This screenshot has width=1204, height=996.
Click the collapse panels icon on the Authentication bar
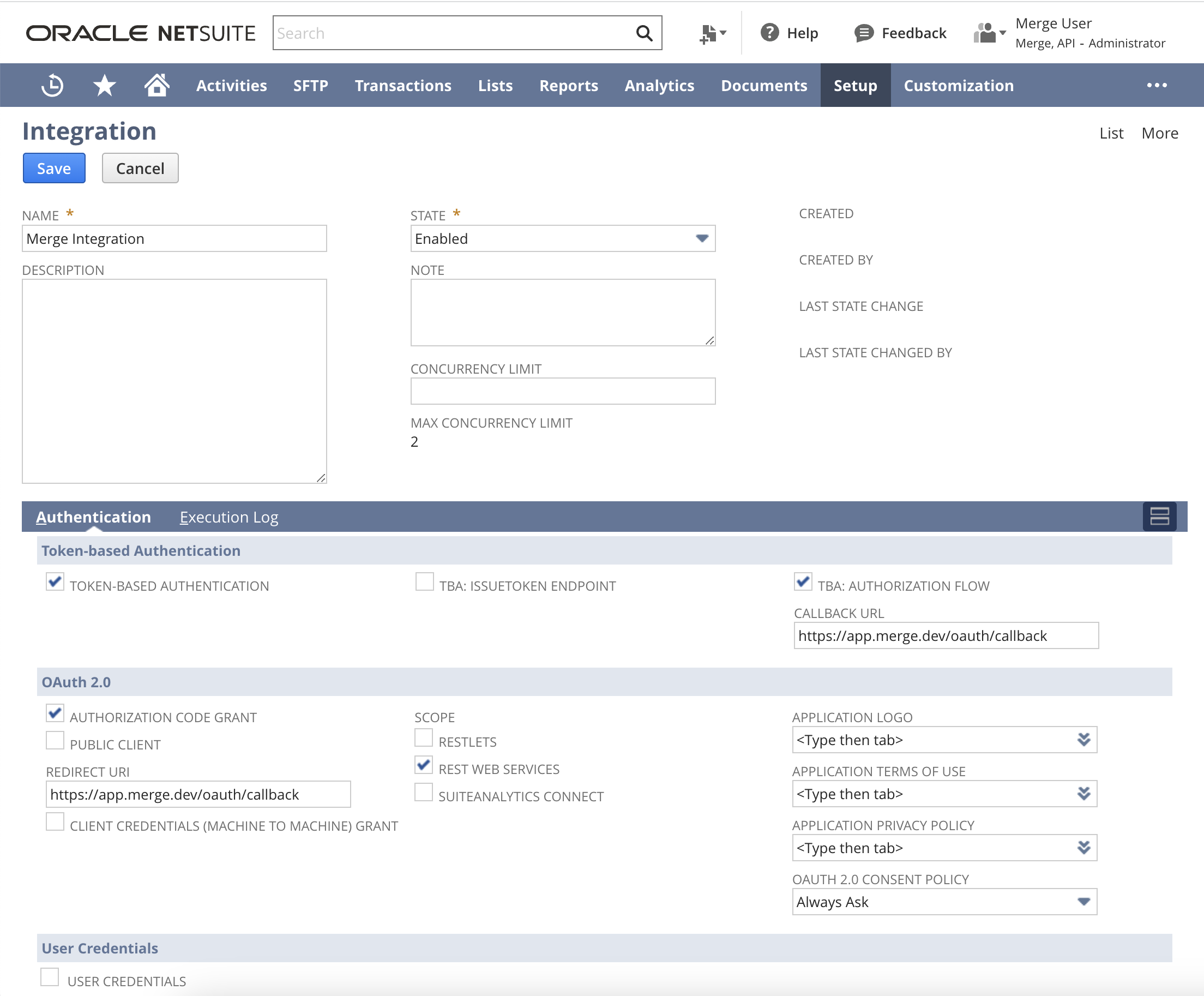[1159, 517]
